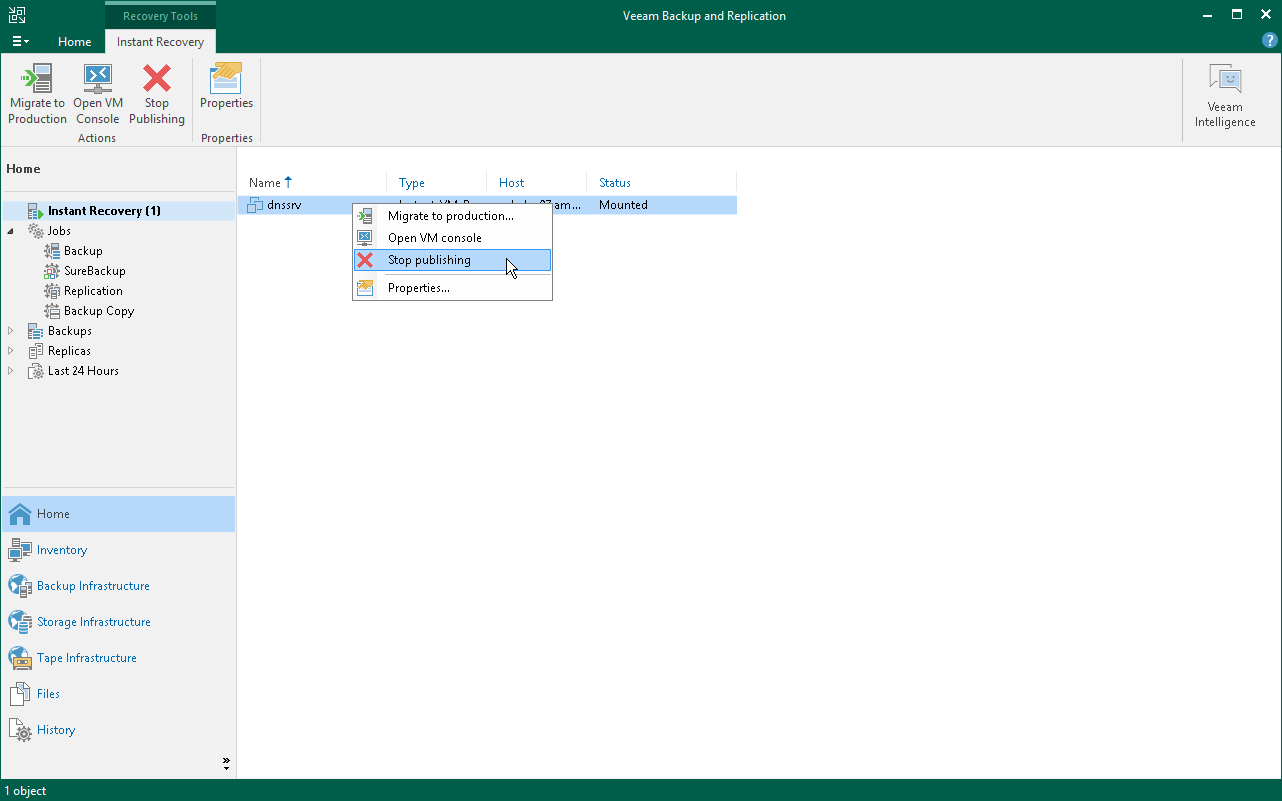This screenshot has height=801, width=1282.
Task: Switch to the Inventory view icon
Action: pyautogui.click(x=60, y=549)
